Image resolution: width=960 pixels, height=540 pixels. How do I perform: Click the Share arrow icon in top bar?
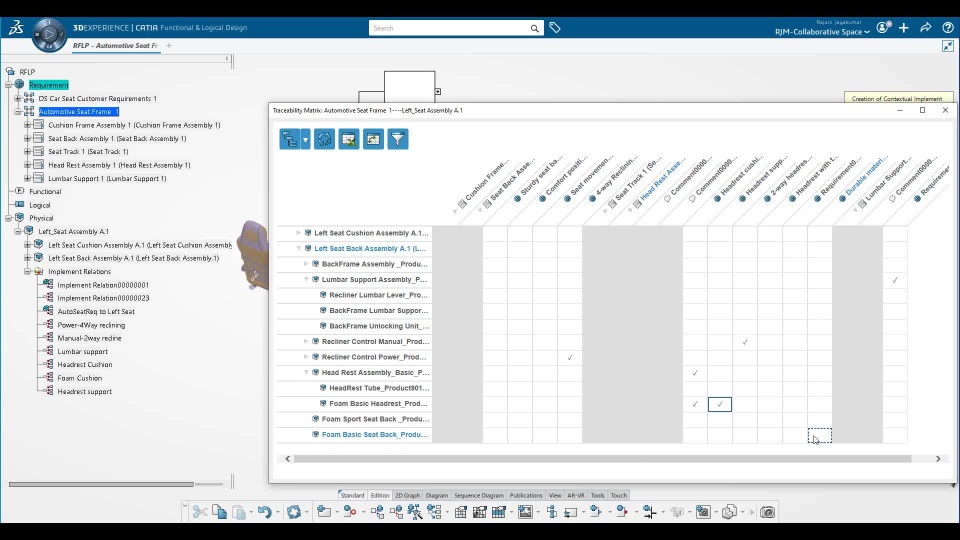tap(926, 28)
